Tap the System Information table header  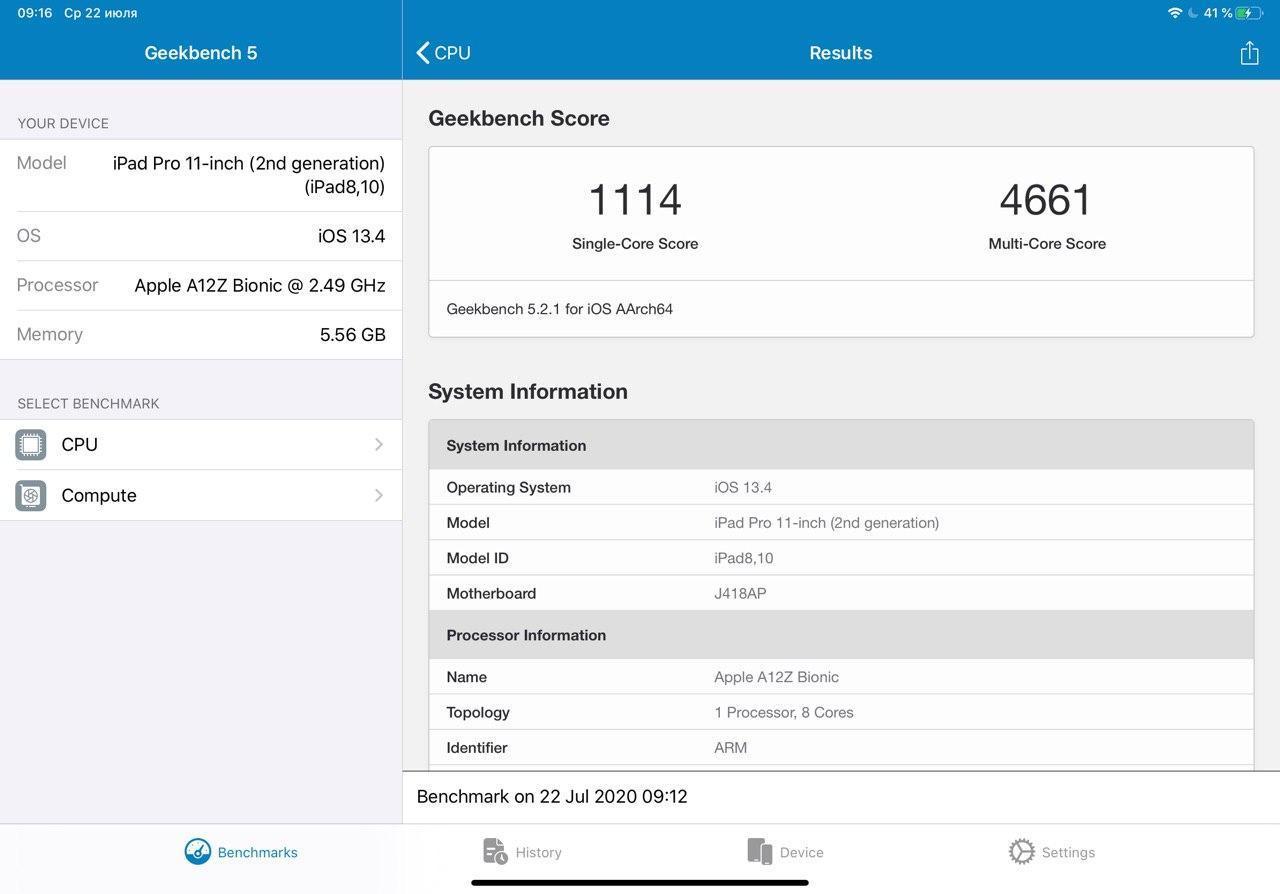pos(841,445)
